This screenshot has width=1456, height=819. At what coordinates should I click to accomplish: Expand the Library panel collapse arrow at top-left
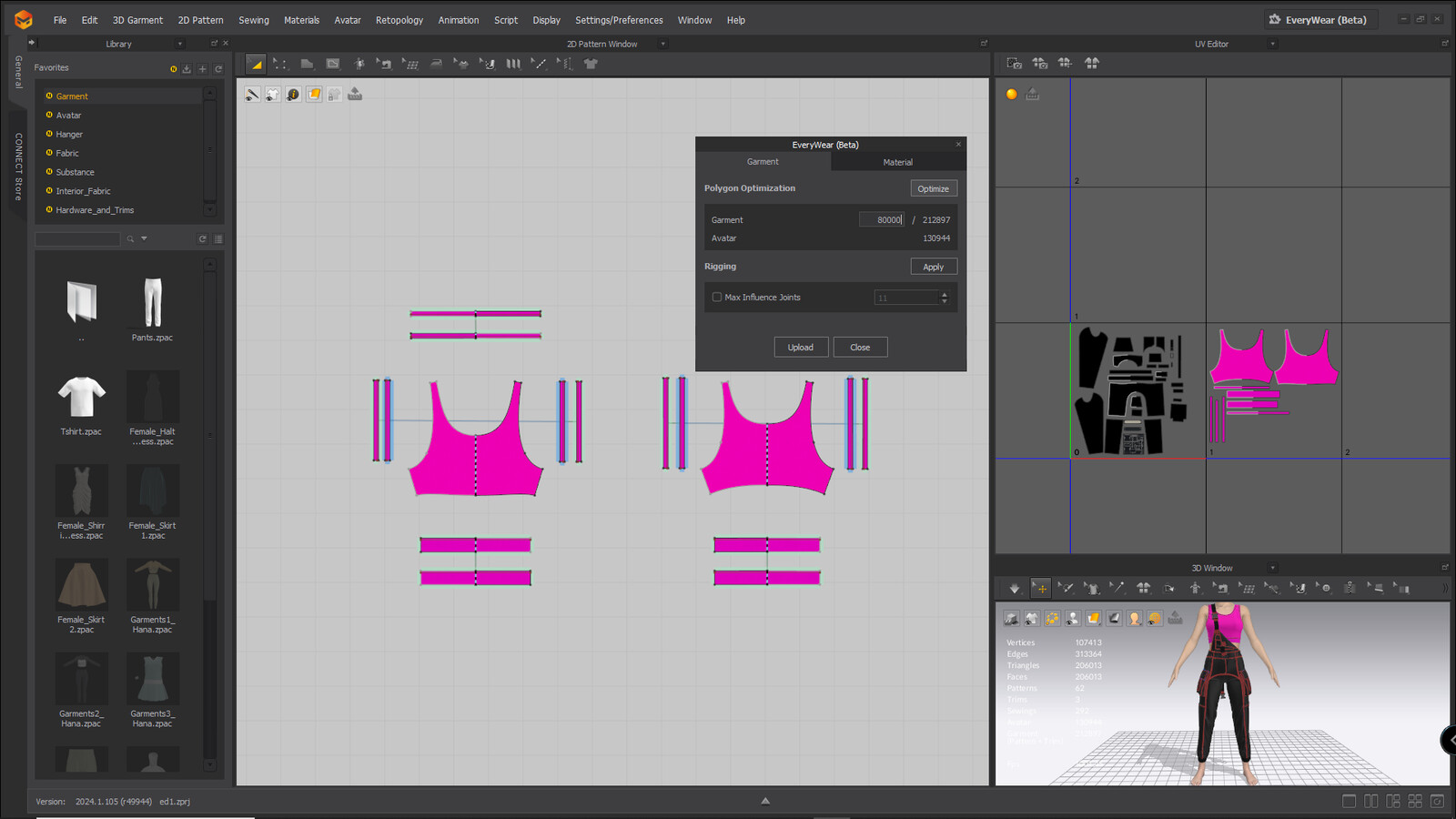point(32,43)
